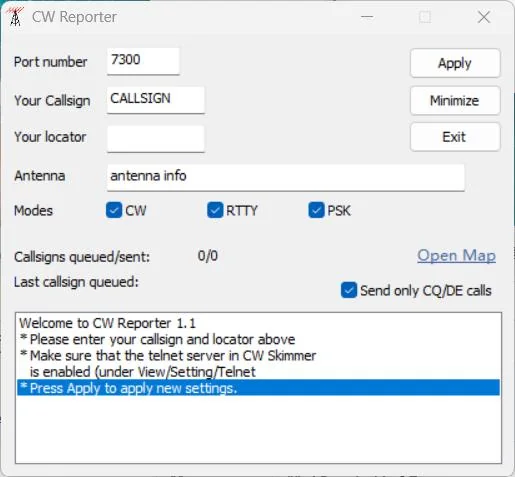Toggle the CW mode checkbox
The height and width of the screenshot is (477, 515).
tap(114, 210)
